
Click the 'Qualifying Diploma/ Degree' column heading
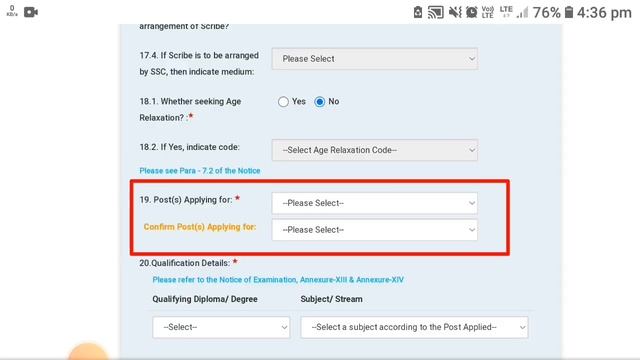point(205,299)
